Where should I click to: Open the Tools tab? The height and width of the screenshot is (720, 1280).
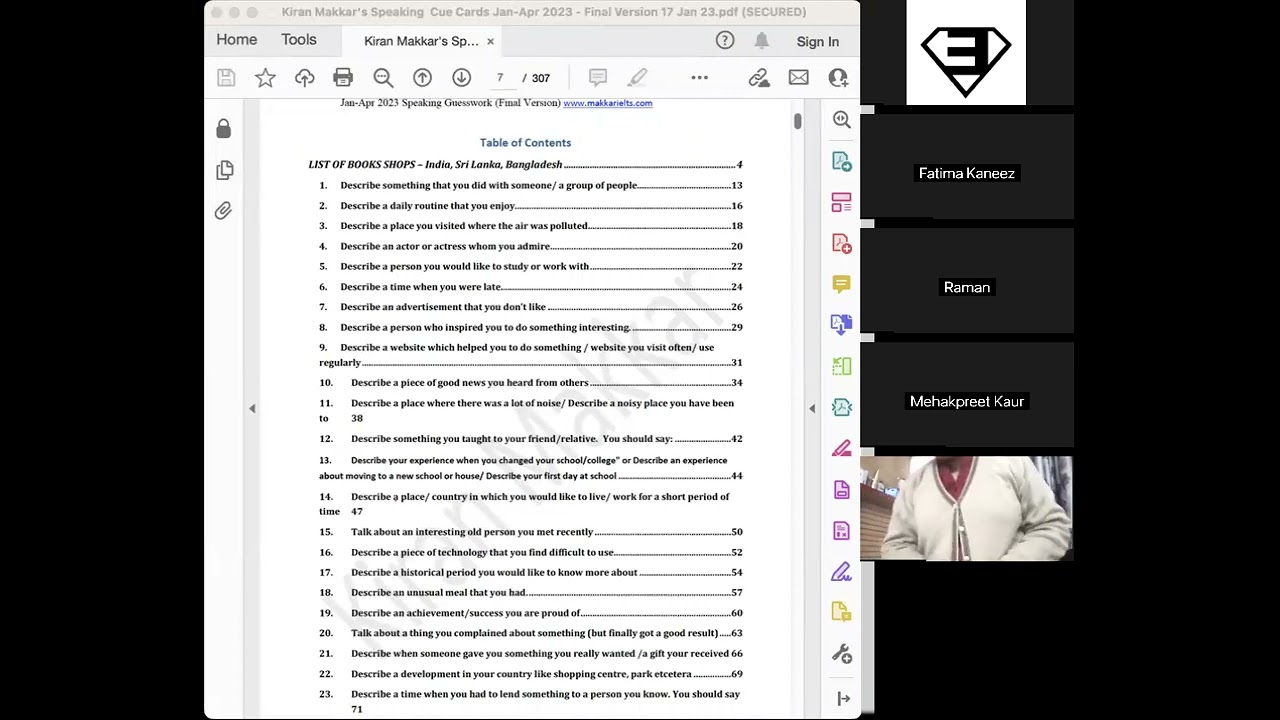[299, 40]
